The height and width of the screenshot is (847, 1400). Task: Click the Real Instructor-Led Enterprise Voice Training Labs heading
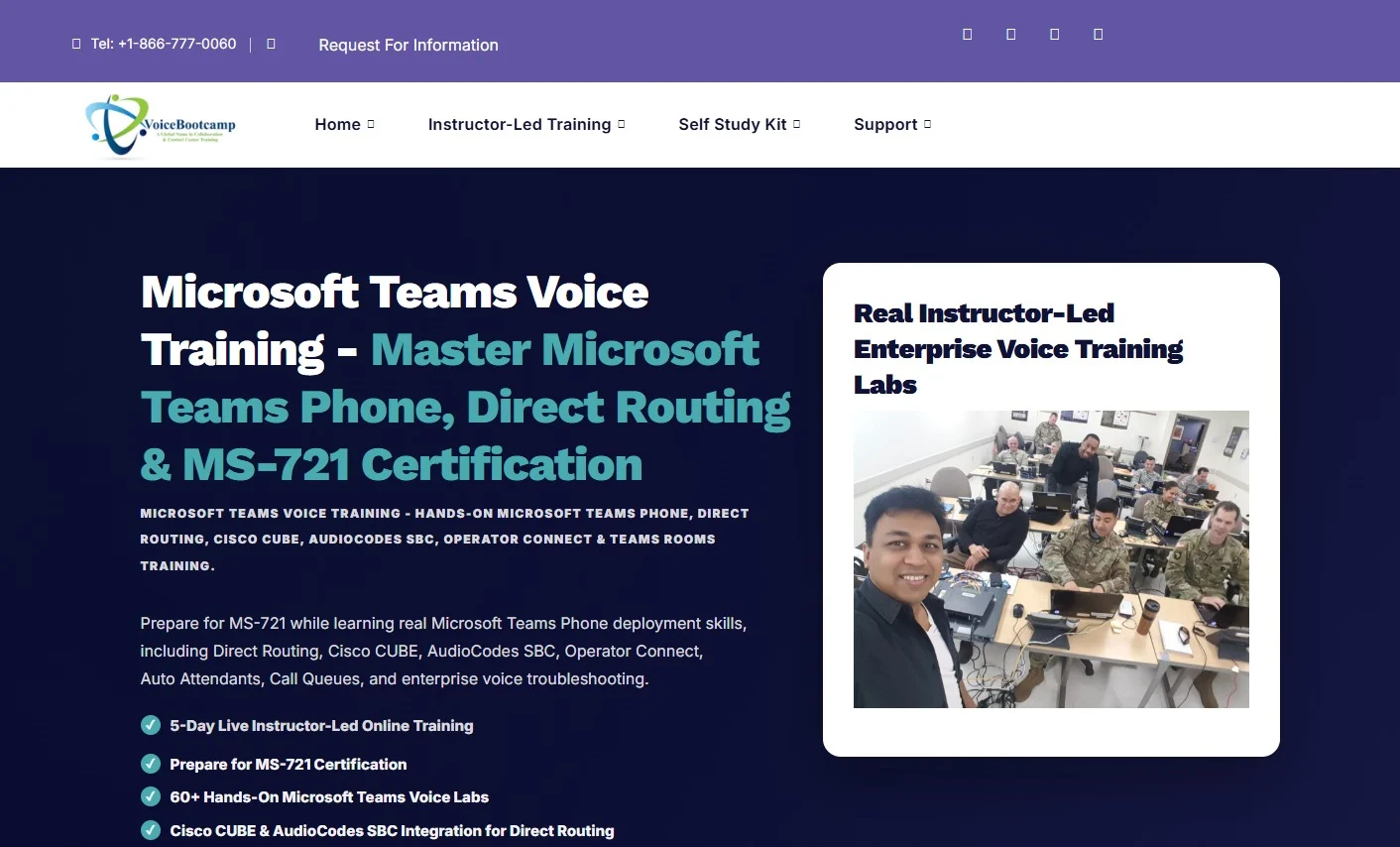point(1018,349)
